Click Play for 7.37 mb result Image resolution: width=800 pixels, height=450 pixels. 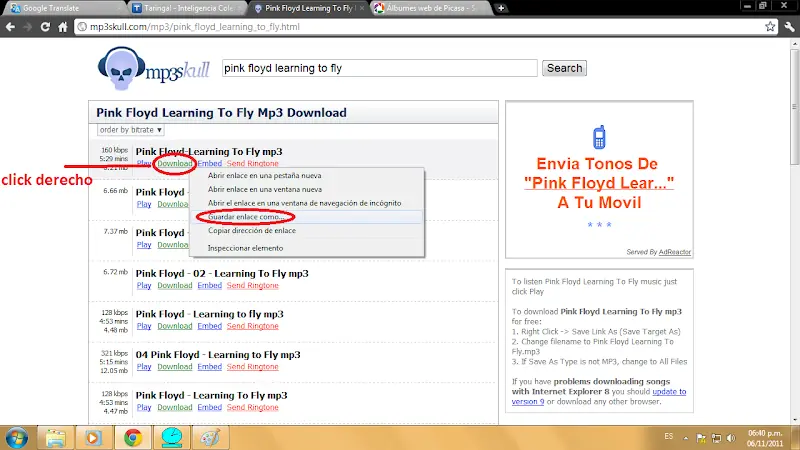pos(144,245)
